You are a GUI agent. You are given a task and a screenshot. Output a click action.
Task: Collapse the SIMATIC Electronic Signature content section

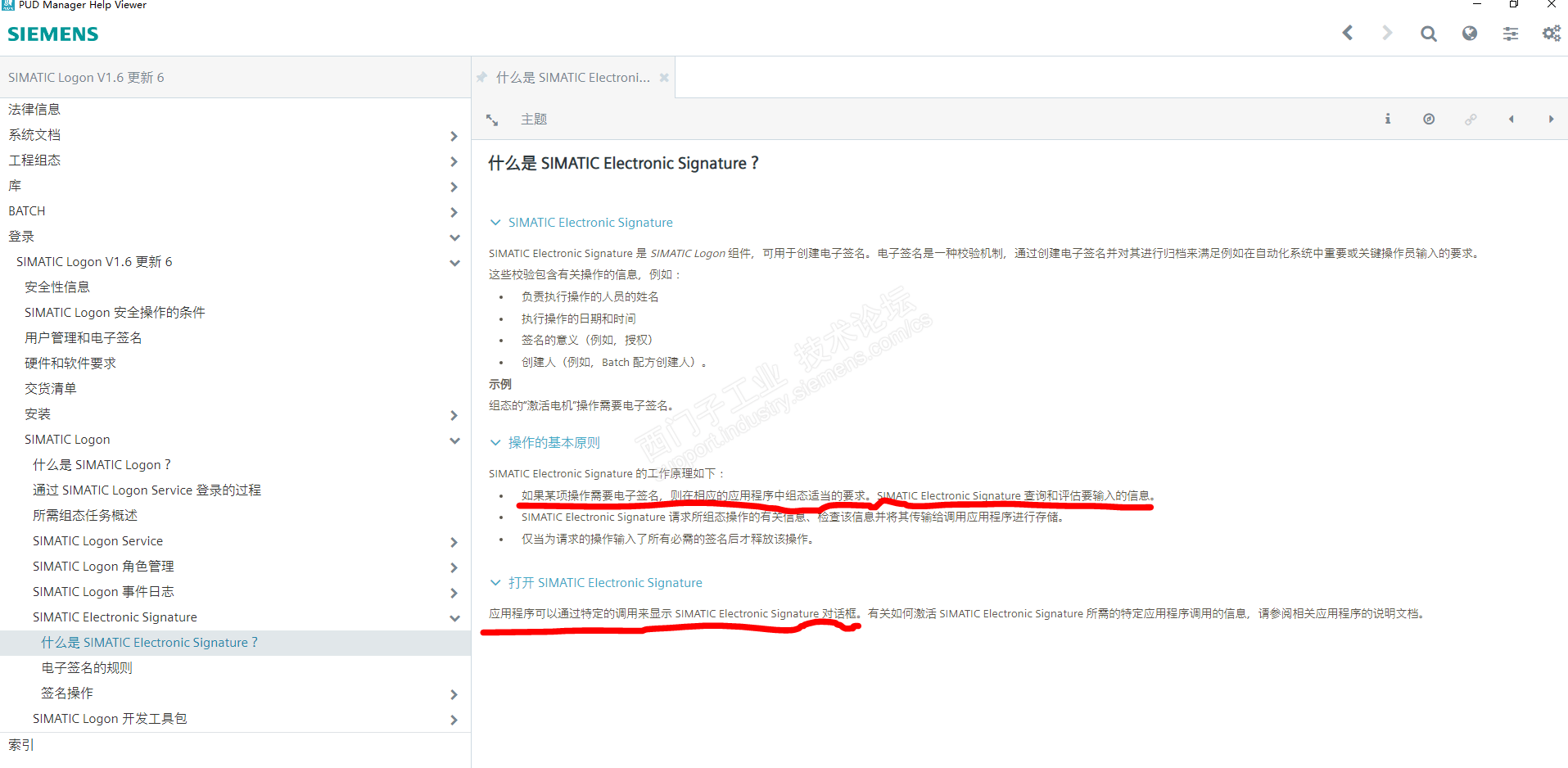click(x=495, y=223)
